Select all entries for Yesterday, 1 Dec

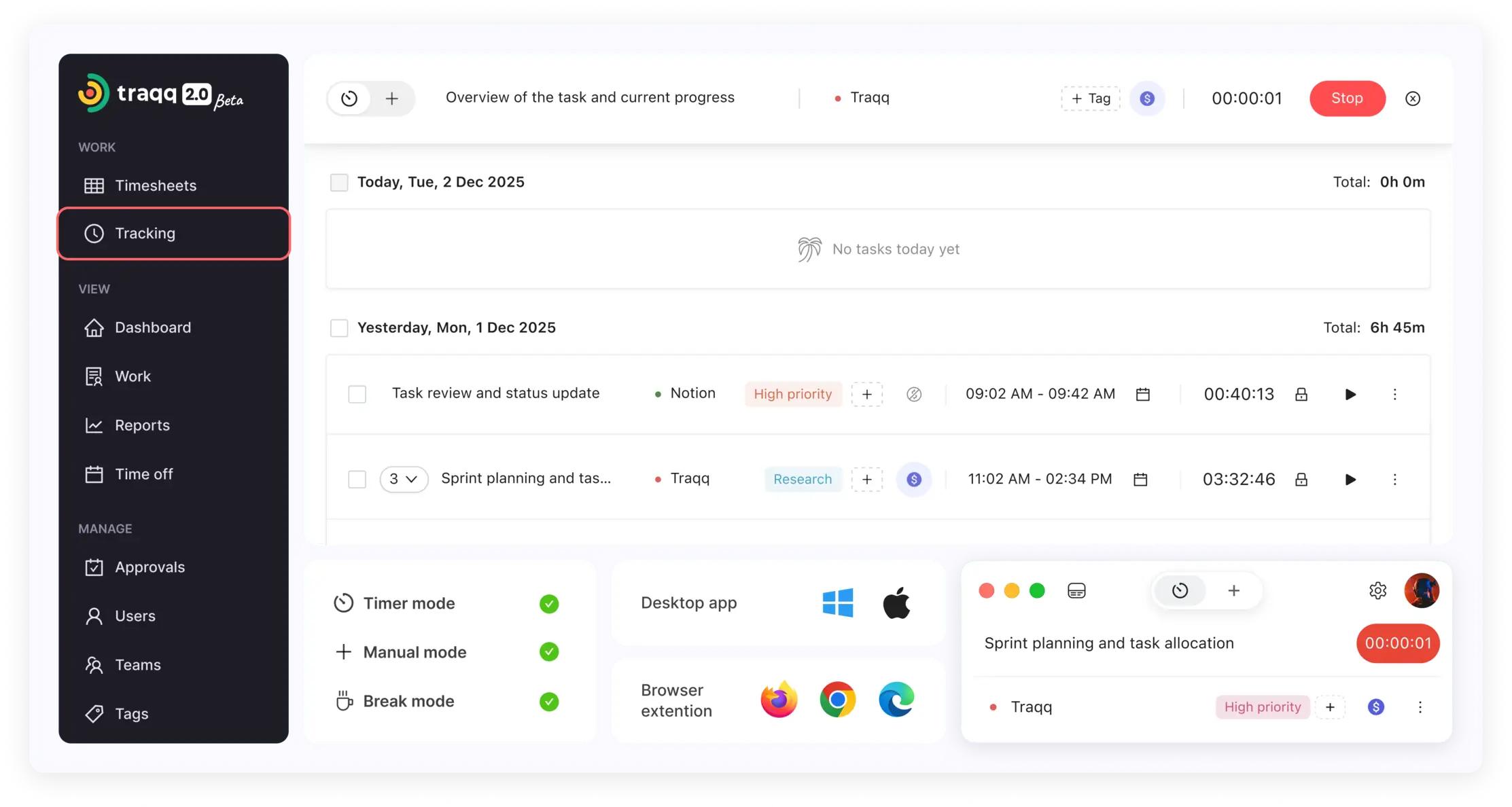tap(339, 328)
